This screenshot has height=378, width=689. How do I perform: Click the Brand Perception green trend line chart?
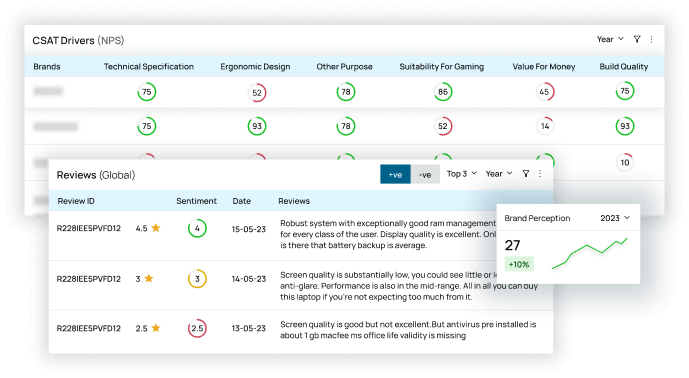(589, 254)
